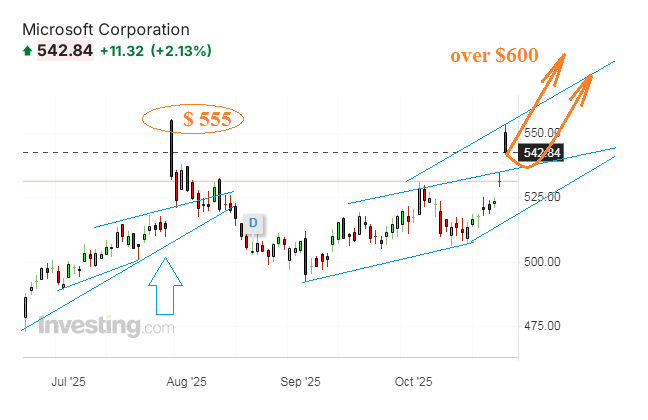This screenshot has height=420, width=648.
Task: Click the (+2.13%) percent change label
Action: 181,50
